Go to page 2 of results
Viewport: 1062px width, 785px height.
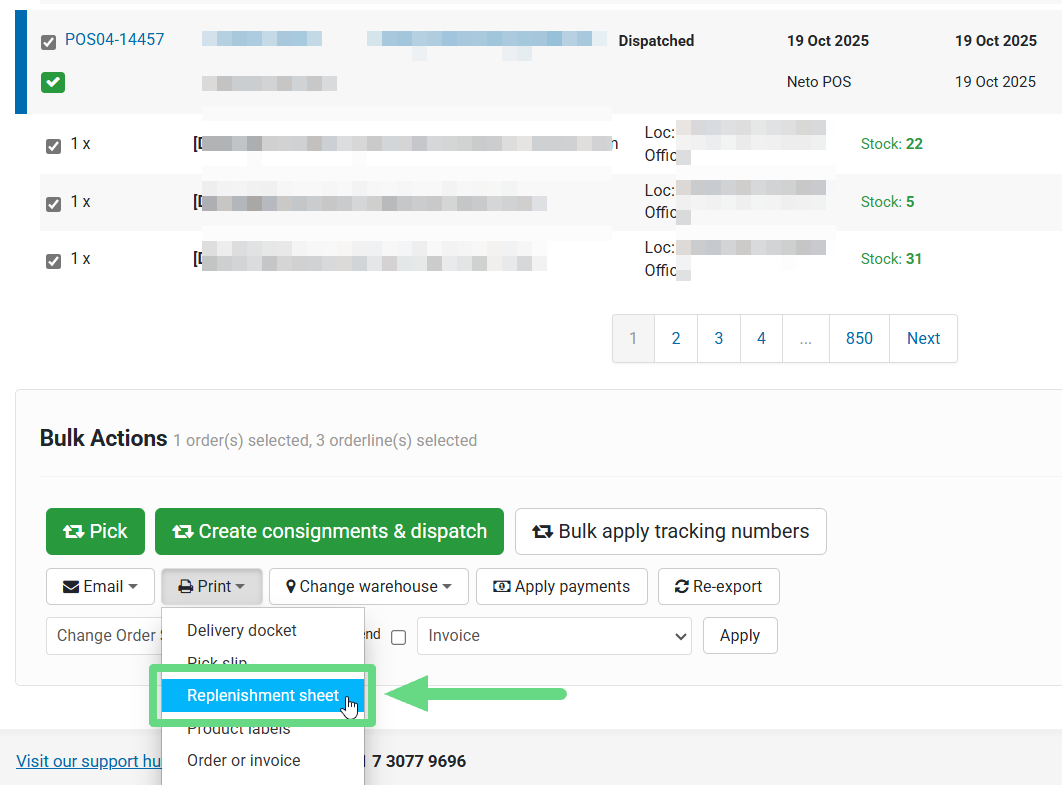[676, 339]
